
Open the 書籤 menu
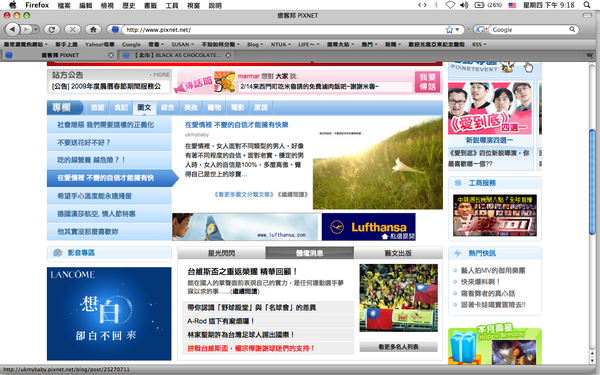pos(150,5)
